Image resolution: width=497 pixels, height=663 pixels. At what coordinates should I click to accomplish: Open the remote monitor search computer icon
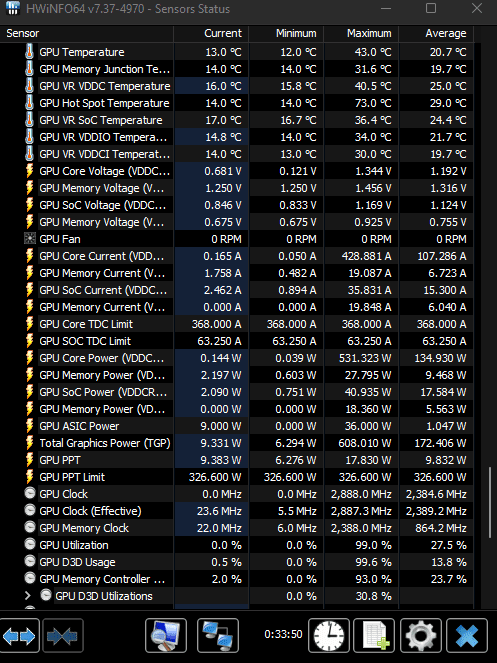coord(166,636)
